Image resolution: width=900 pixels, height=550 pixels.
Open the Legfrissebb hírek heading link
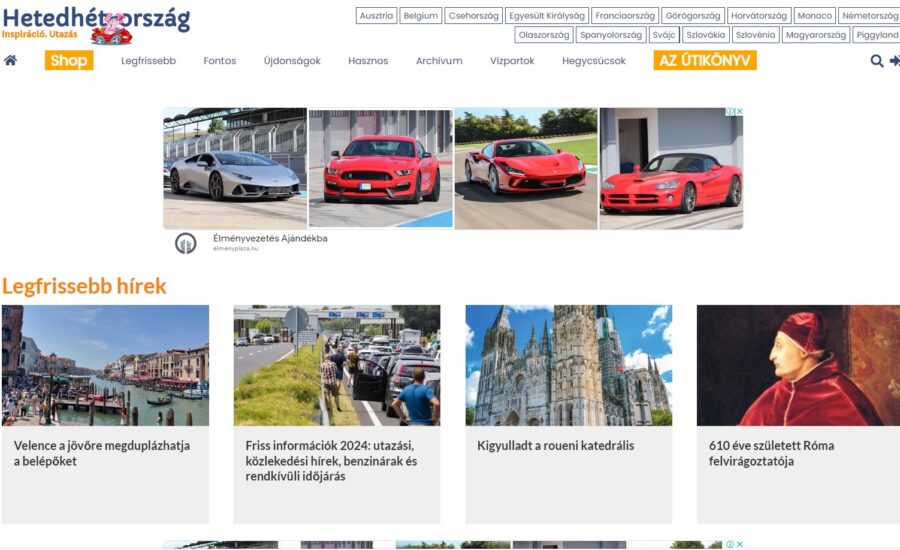[x=84, y=286]
